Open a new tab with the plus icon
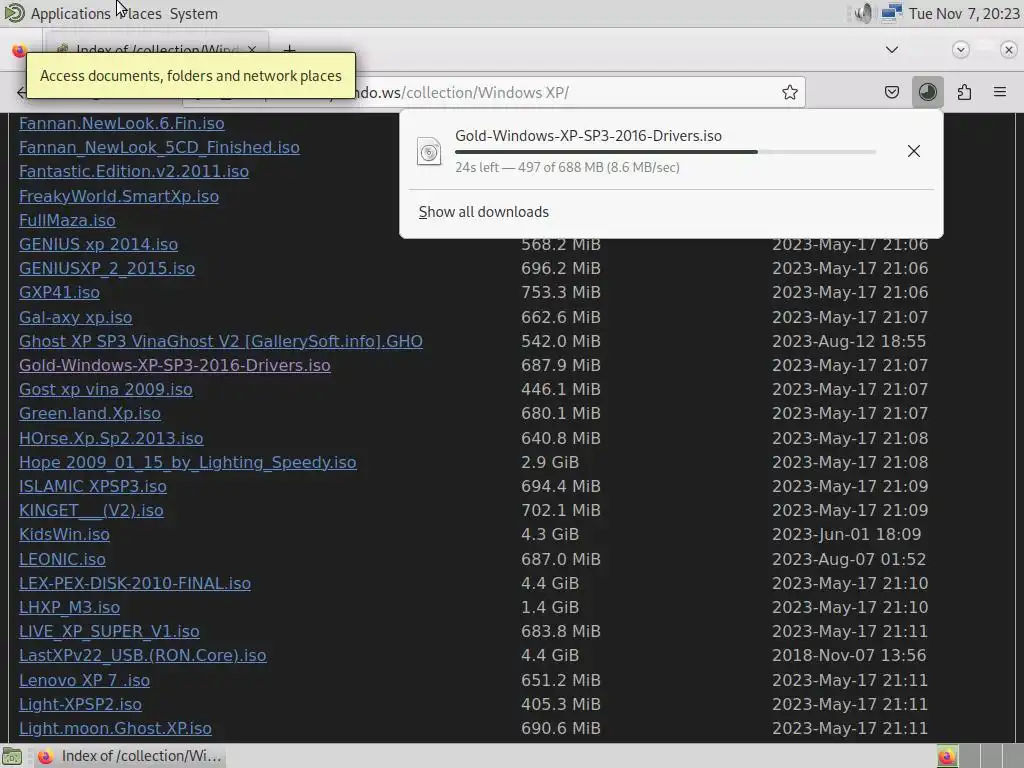 pos(289,48)
